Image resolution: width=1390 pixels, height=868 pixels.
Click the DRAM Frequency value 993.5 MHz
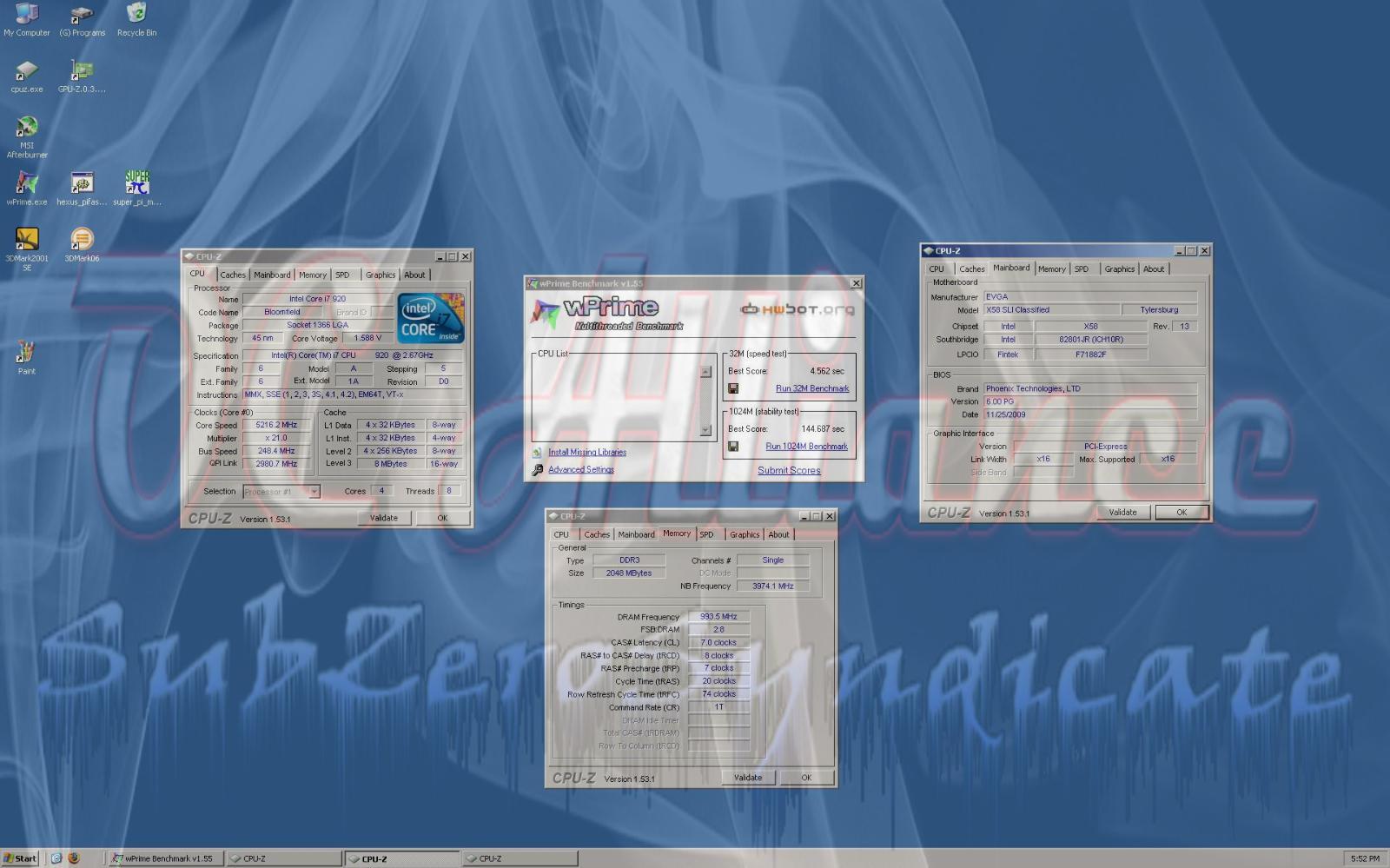718,616
